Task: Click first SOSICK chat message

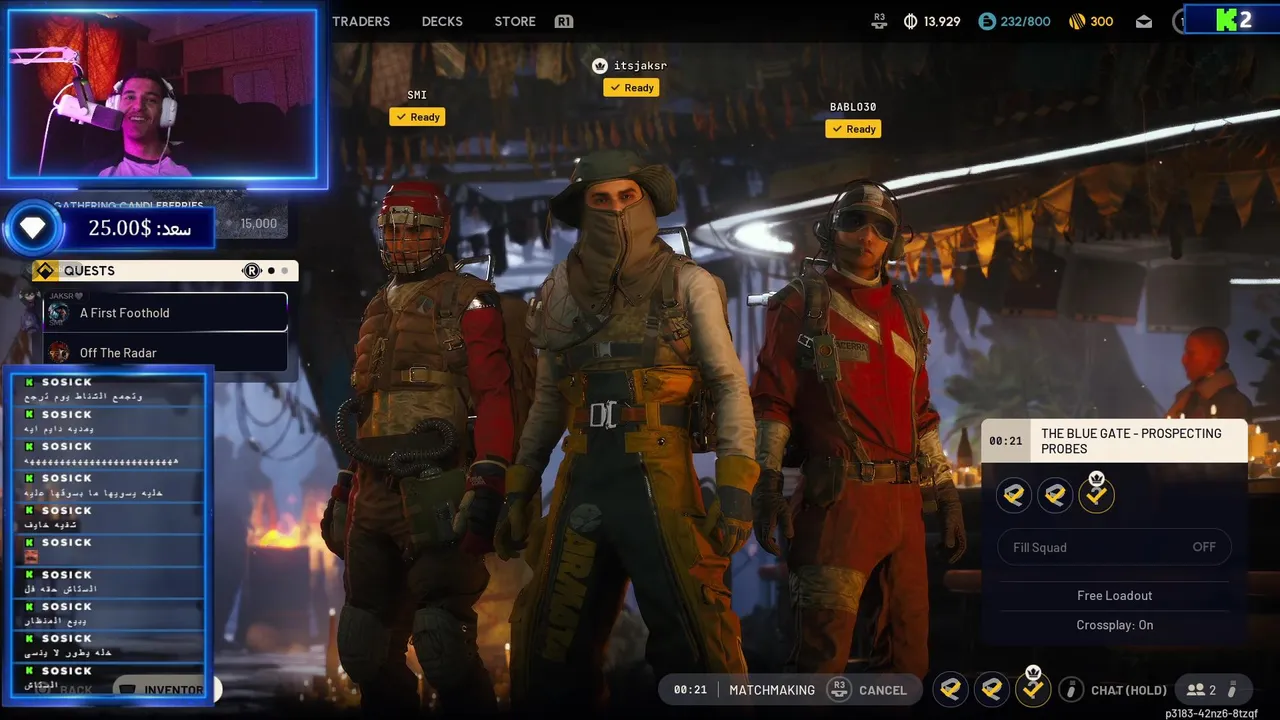Action: (x=108, y=389)
